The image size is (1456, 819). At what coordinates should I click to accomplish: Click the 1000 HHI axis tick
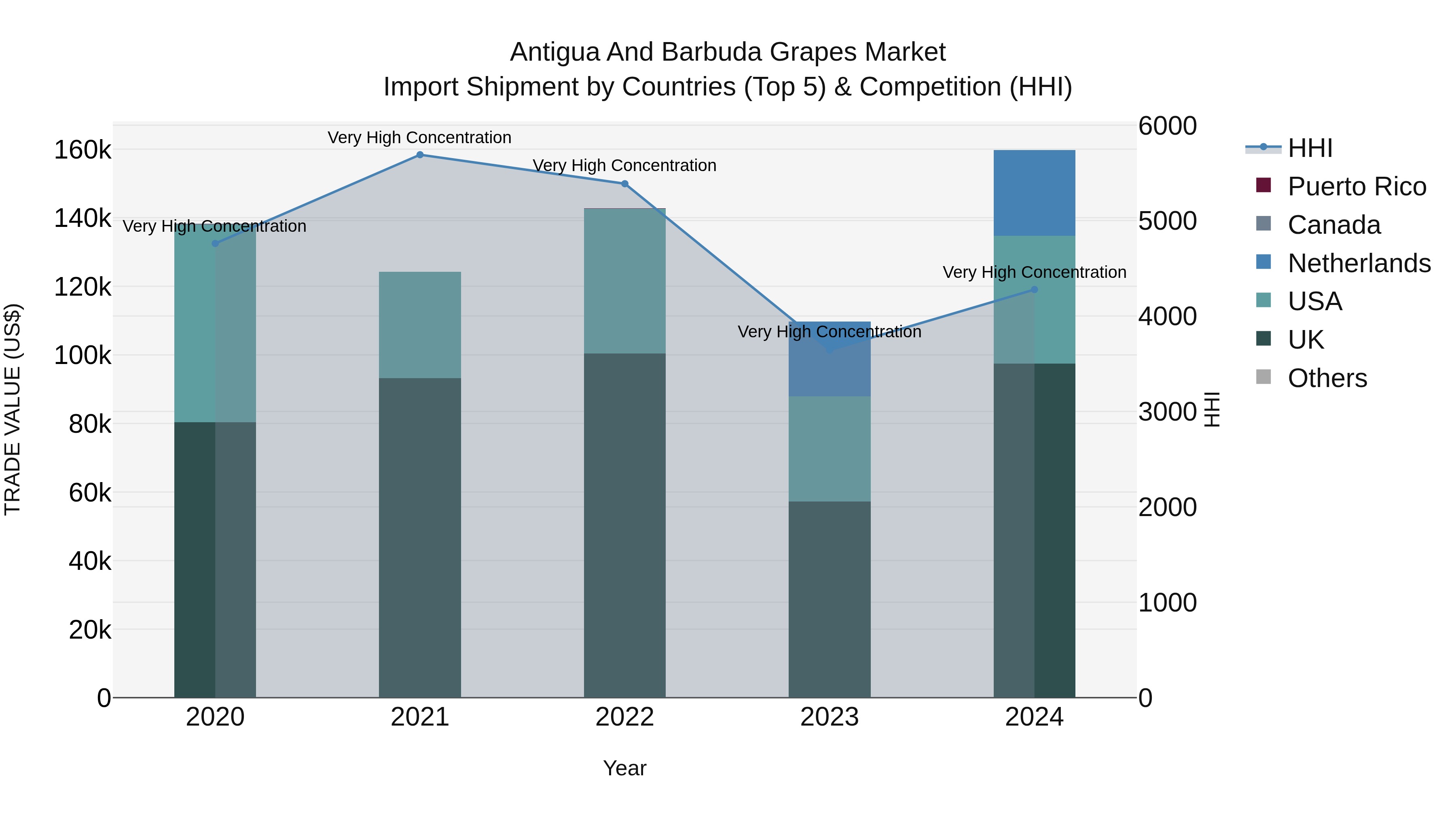tap(1167, 603)
